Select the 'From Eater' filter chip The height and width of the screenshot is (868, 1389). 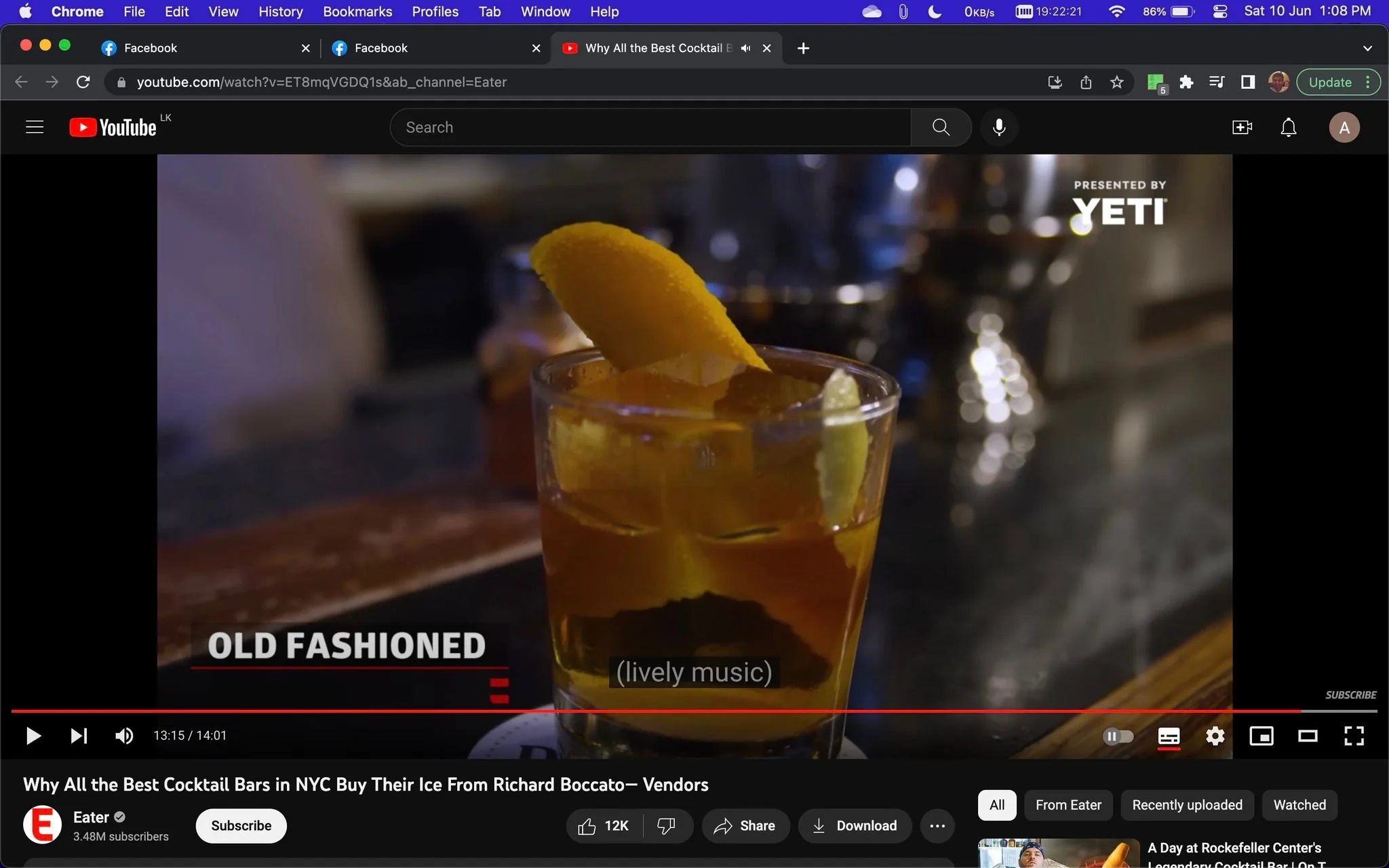1068,805
